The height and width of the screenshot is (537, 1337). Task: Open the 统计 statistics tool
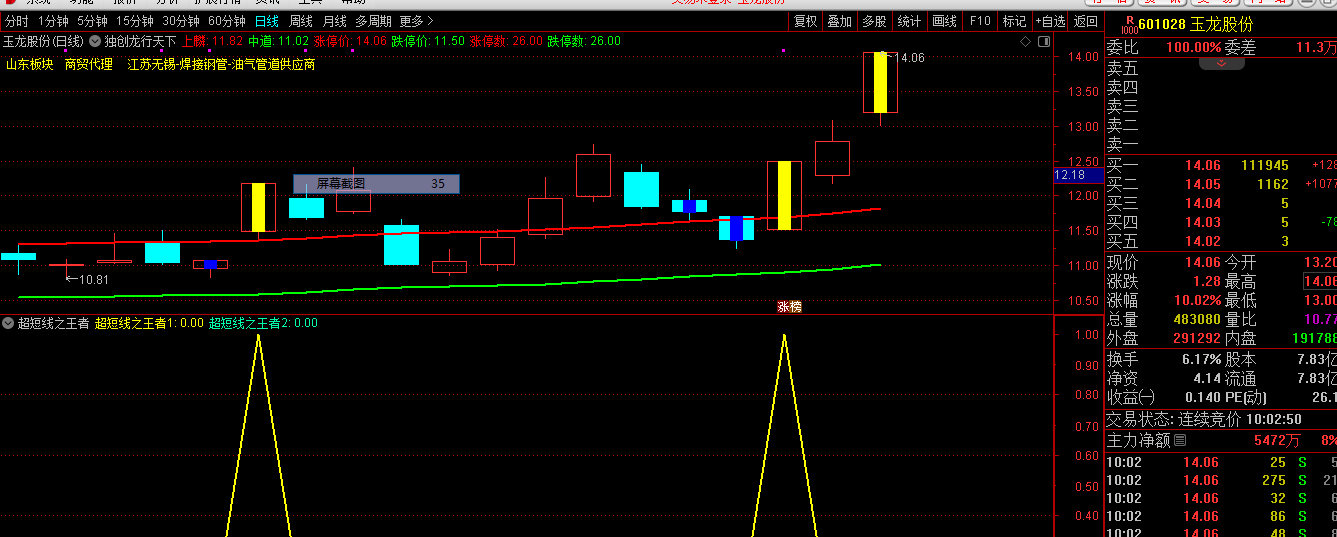(x=909, y=21)
